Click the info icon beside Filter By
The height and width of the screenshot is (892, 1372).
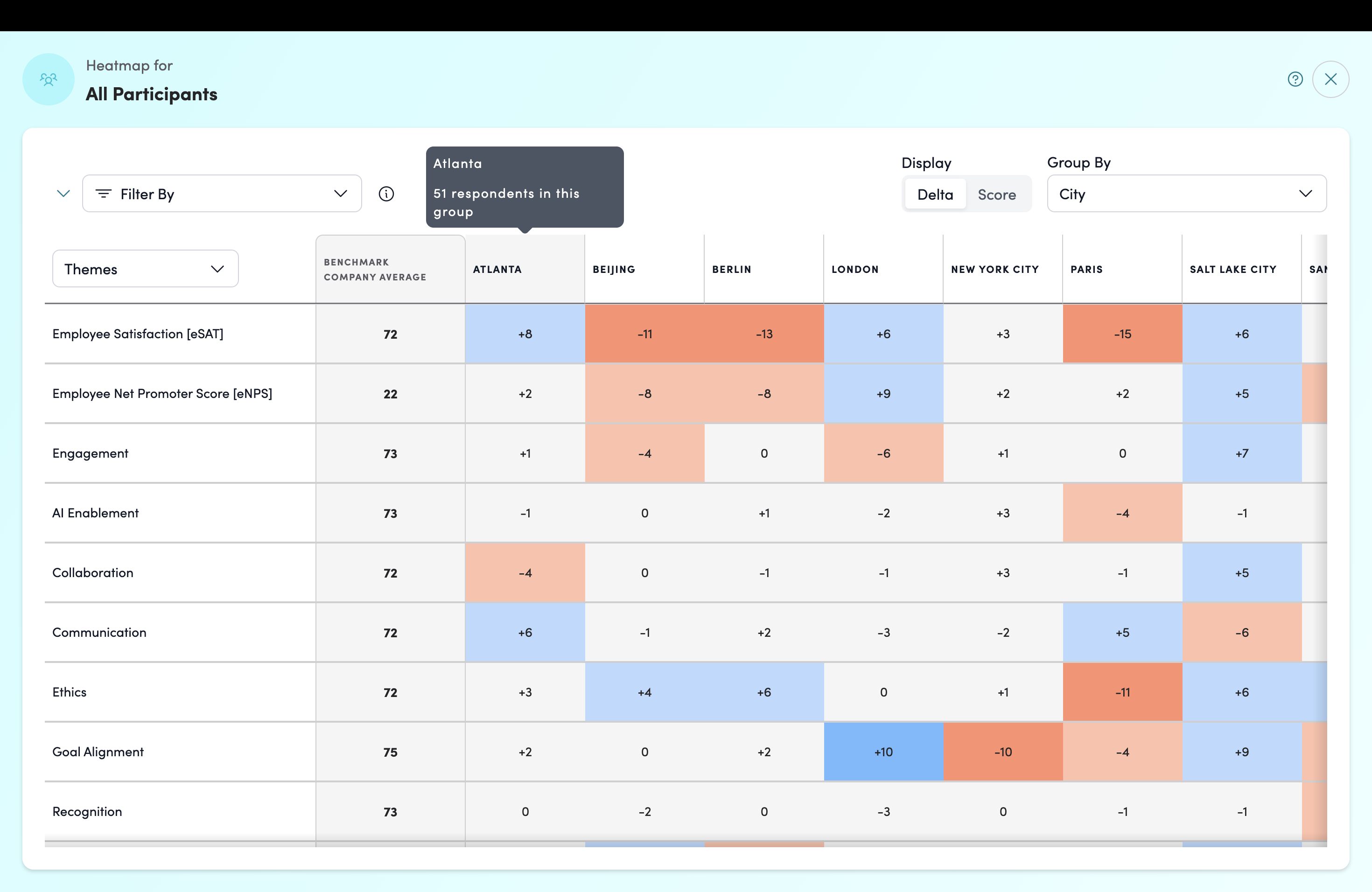pyautogui.click(x=386, y=194)
